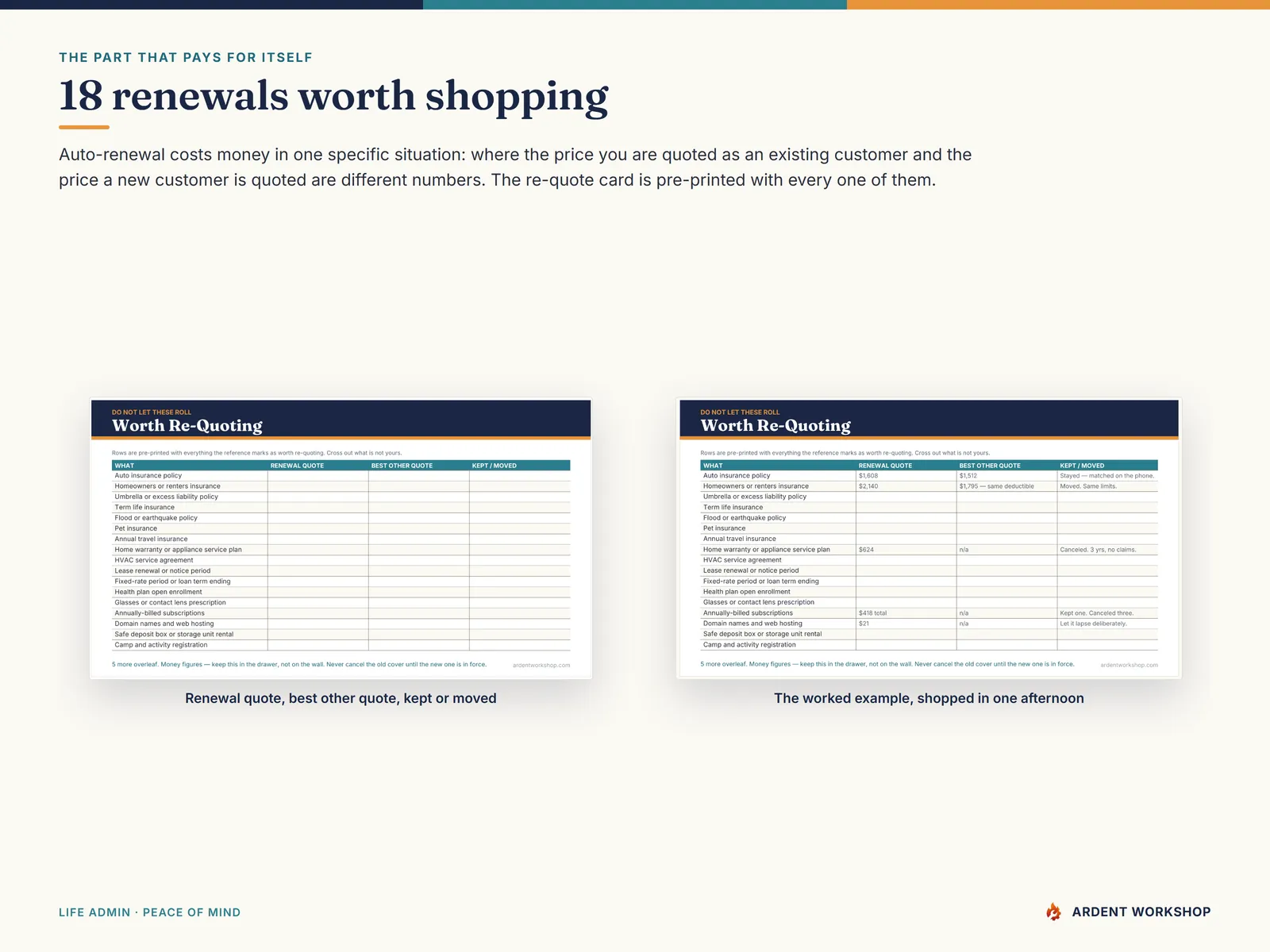
Task: Click ardentworkshop.com on worked example card
Action: pyautogui.click(x=1130, y=665)
